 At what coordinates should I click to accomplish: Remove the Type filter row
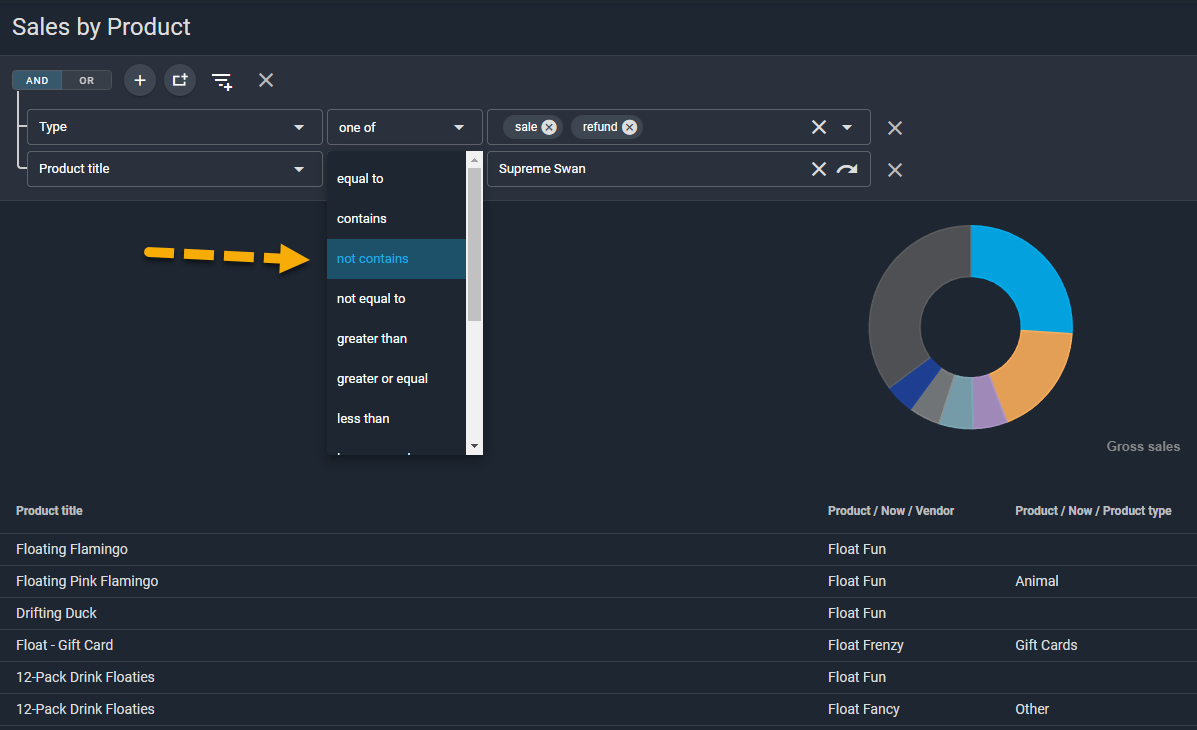[x=895, y=128]
